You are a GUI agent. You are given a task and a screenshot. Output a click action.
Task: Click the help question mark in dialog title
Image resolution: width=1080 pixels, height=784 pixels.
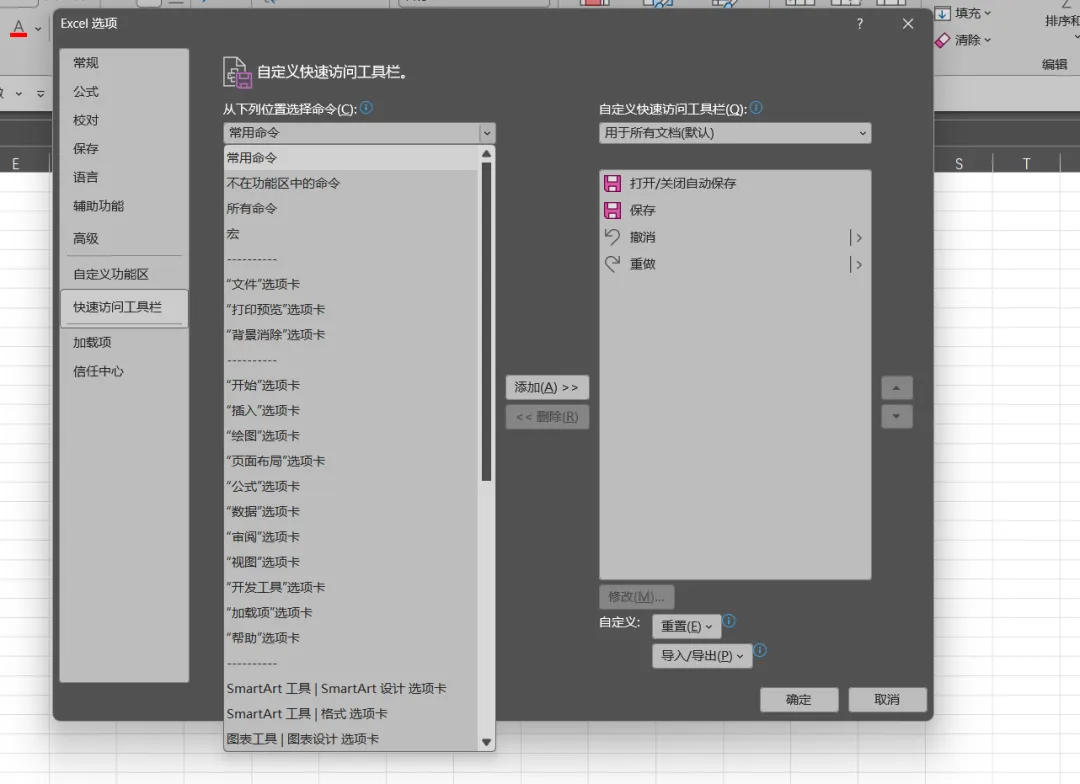(860, 24)
